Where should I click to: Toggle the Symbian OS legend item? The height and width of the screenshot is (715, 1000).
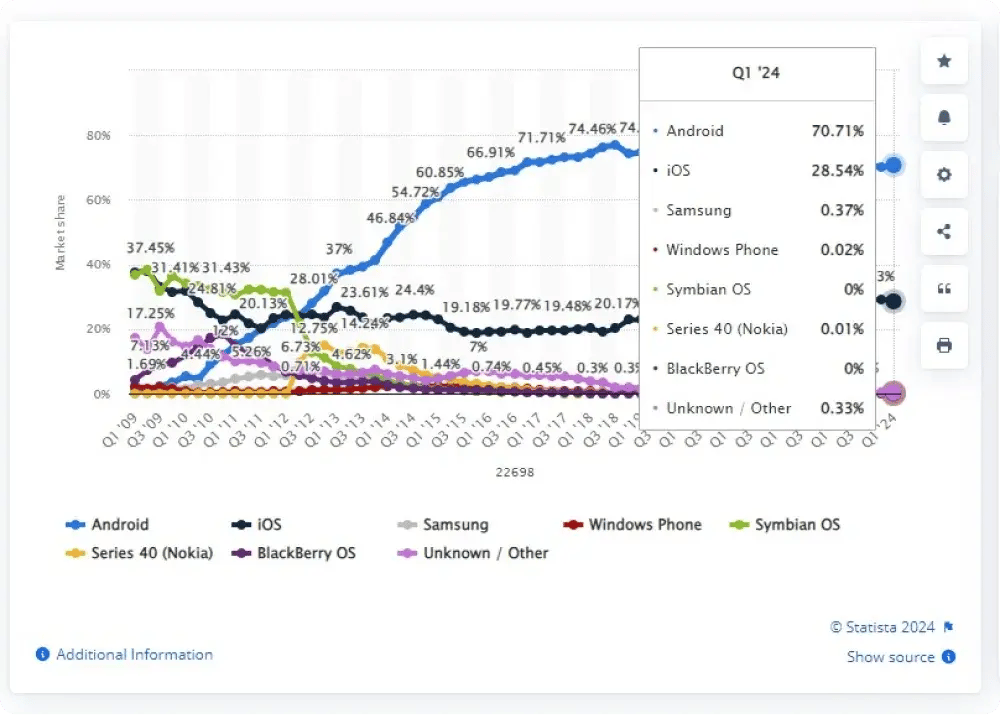pyautogui.click(x=796, y=524)
